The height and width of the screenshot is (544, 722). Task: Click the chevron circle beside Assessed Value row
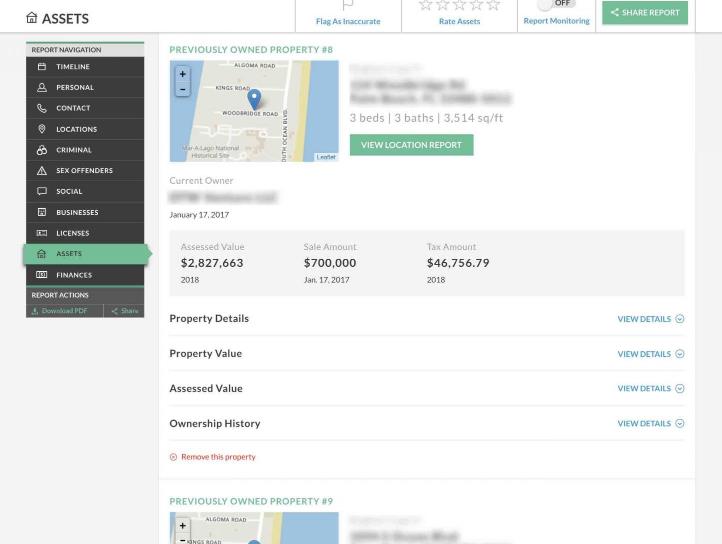(x=680, y=388)
